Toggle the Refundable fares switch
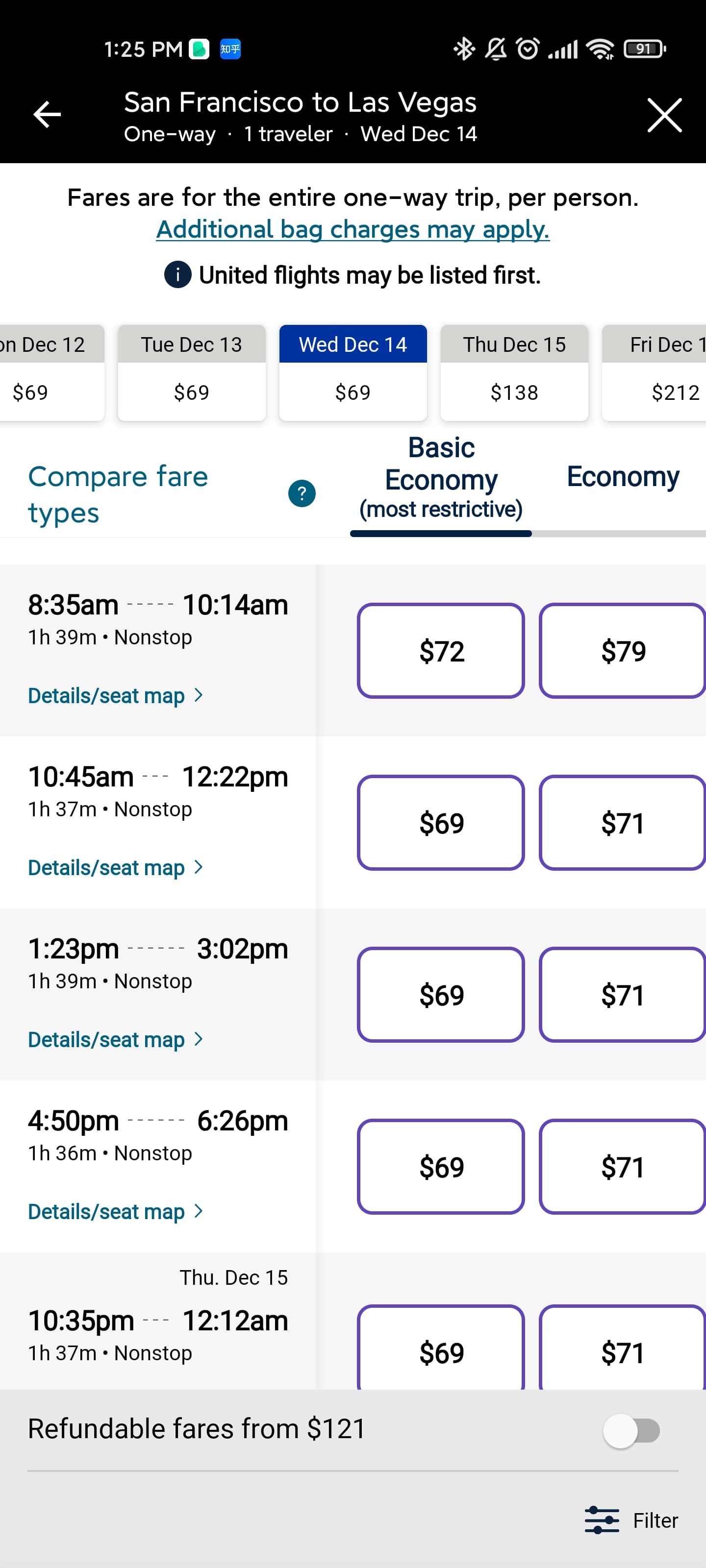 [631, 1430]
